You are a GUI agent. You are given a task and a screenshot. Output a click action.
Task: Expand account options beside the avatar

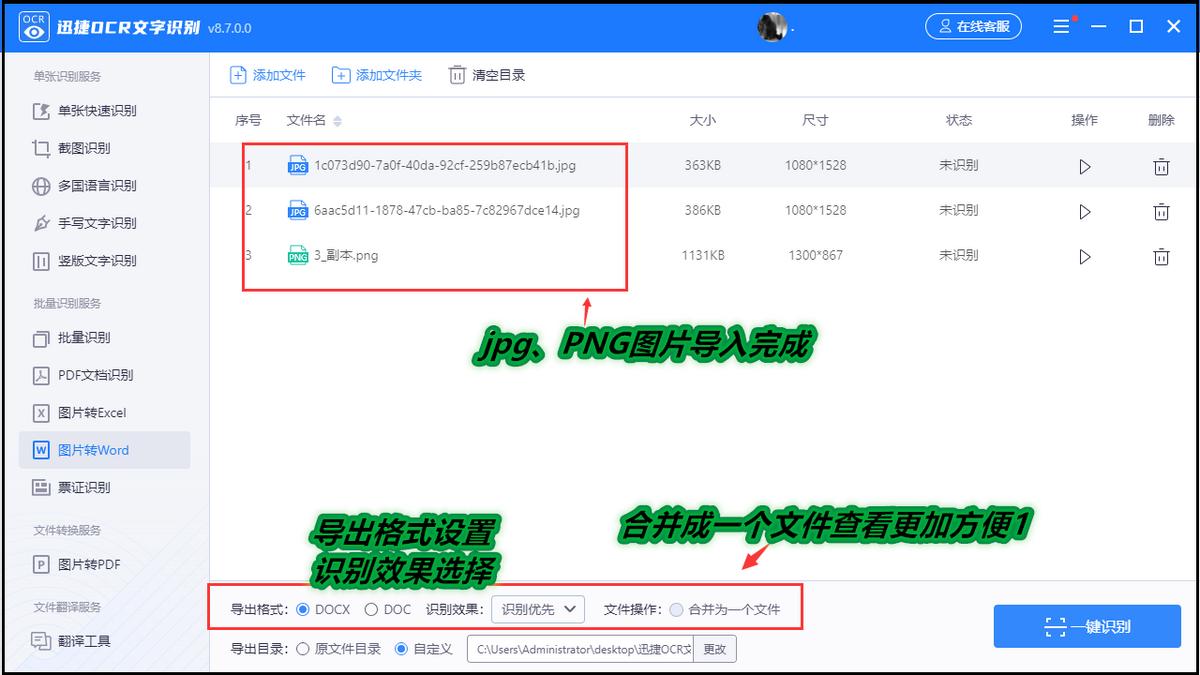(x=794, y=26)
